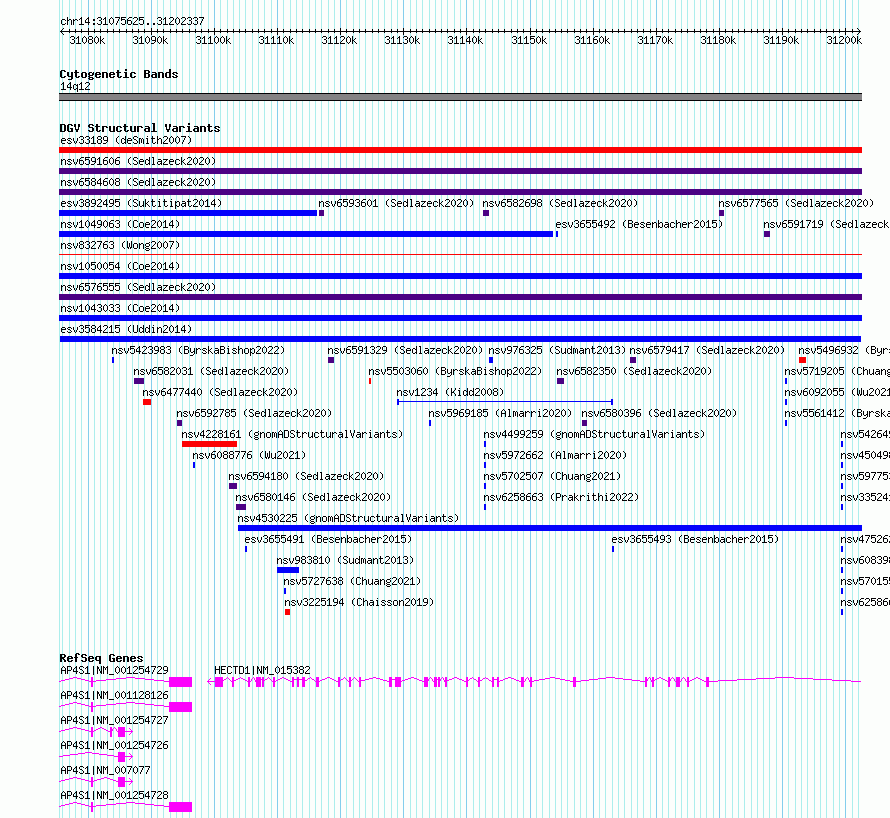The image size is (890, 818).
Task: Select the esv3584215 (Uddin2014) label
Action: point(126,329)
